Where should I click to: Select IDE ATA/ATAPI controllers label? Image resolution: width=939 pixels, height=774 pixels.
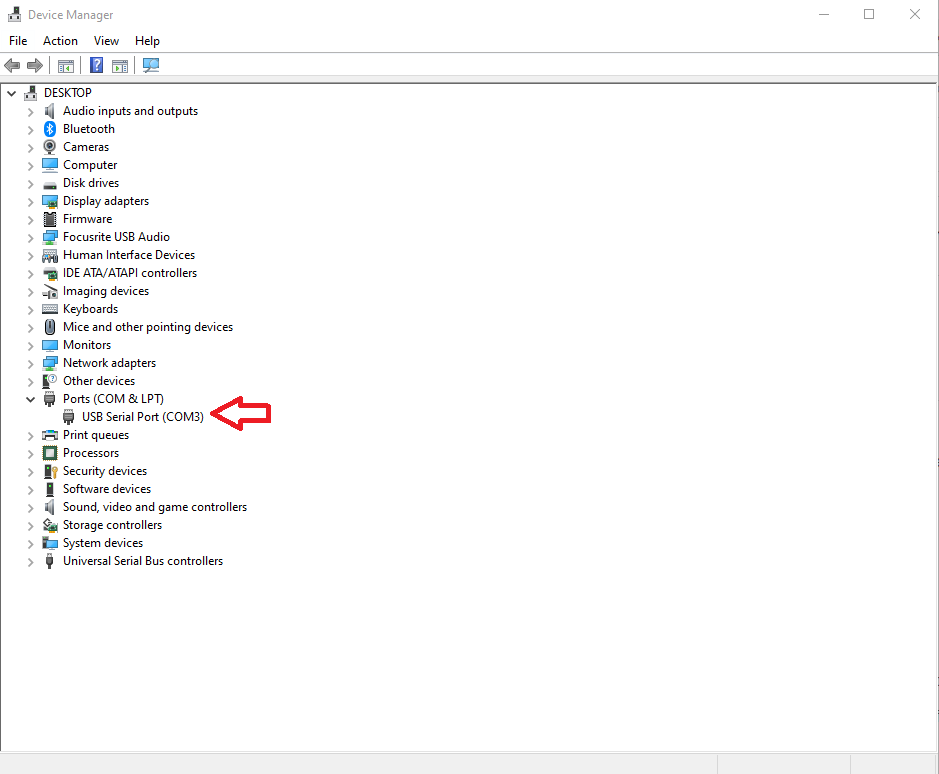click(130, 273)
